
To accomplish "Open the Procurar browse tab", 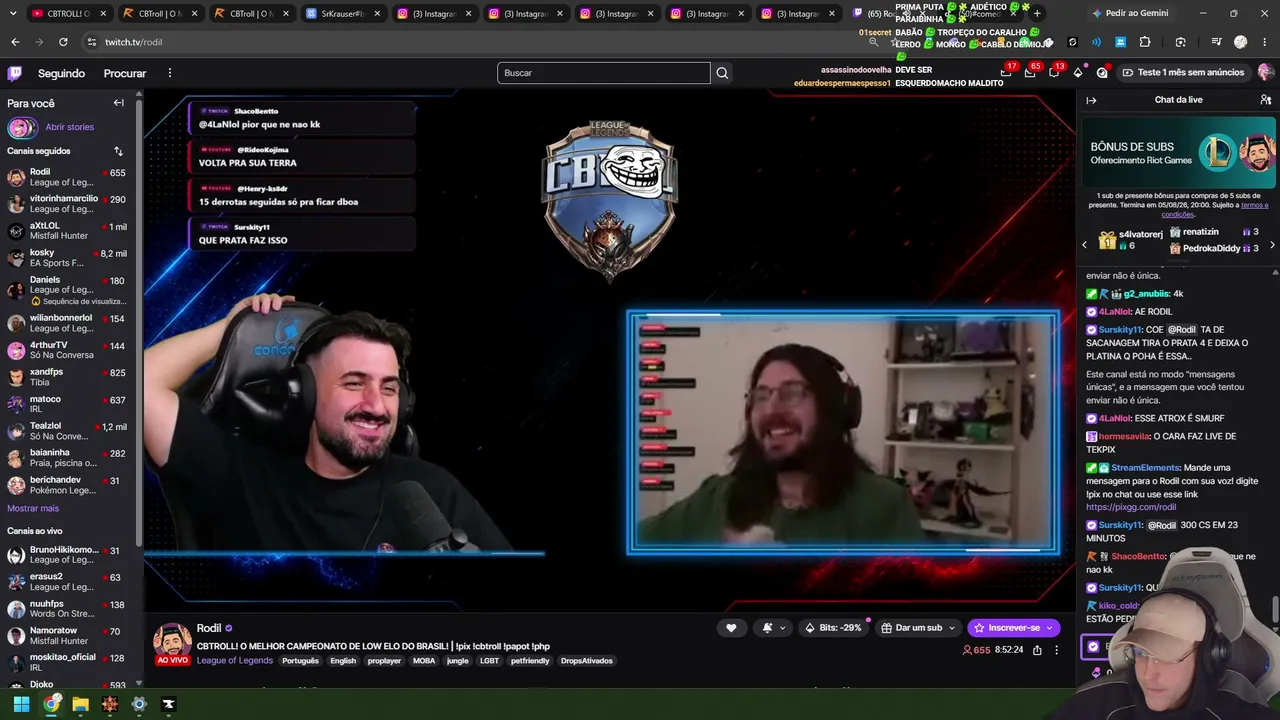I will pyautogui.click(x=125, y=73).
